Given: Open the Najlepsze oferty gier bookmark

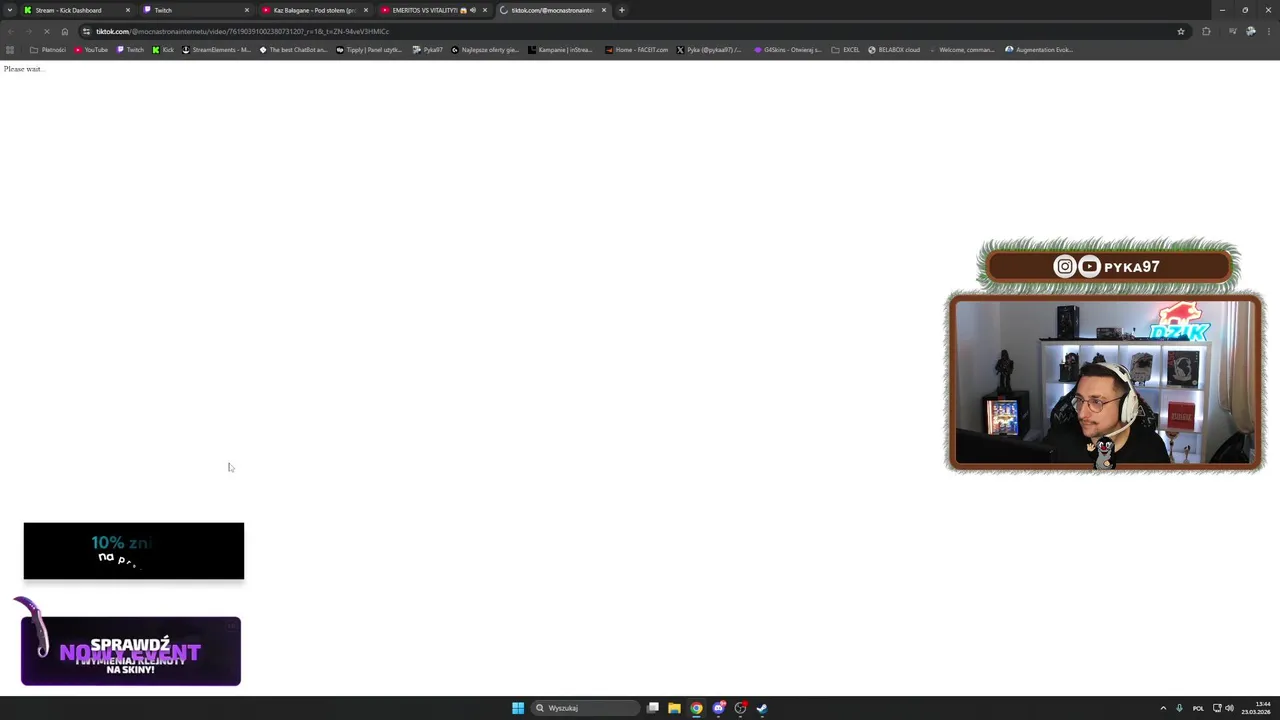Looking at the screenshot, I should [x=485, y=50].
